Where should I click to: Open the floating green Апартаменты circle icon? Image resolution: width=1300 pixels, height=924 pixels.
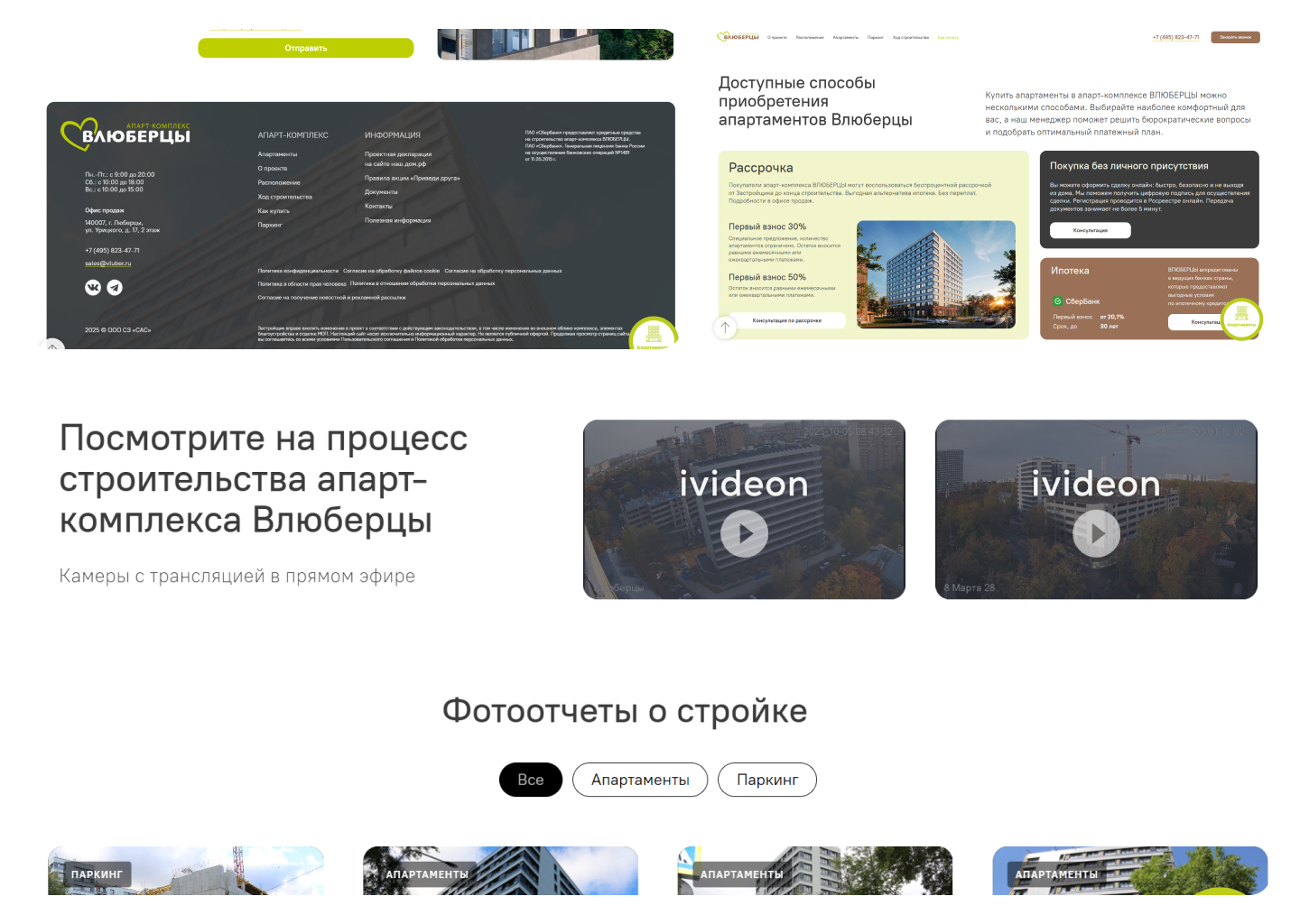[1241, 319]
